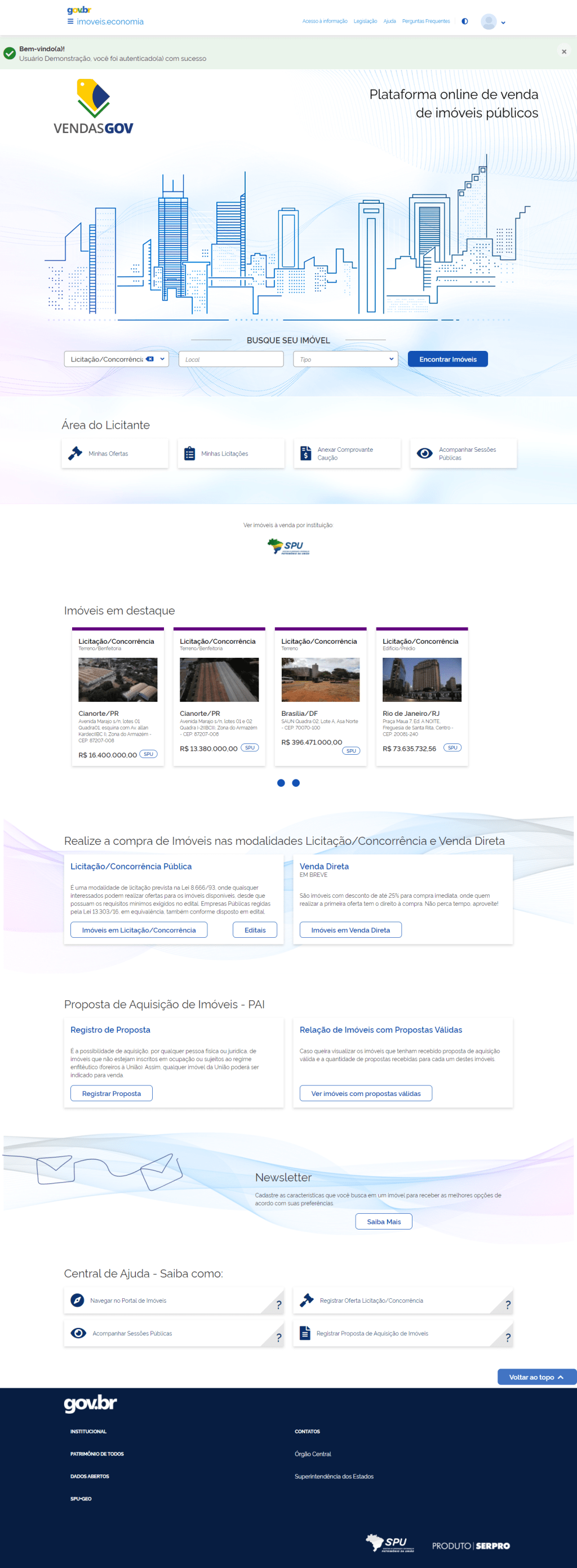
Task: Open Órgão Central contact link
Action: click(313, 1454)
